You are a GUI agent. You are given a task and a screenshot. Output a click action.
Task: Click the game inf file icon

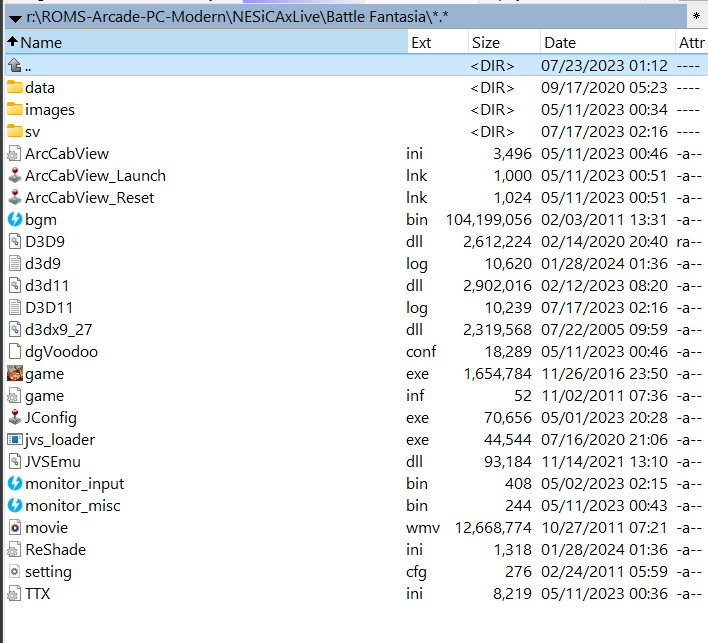(x=14, y=396)
